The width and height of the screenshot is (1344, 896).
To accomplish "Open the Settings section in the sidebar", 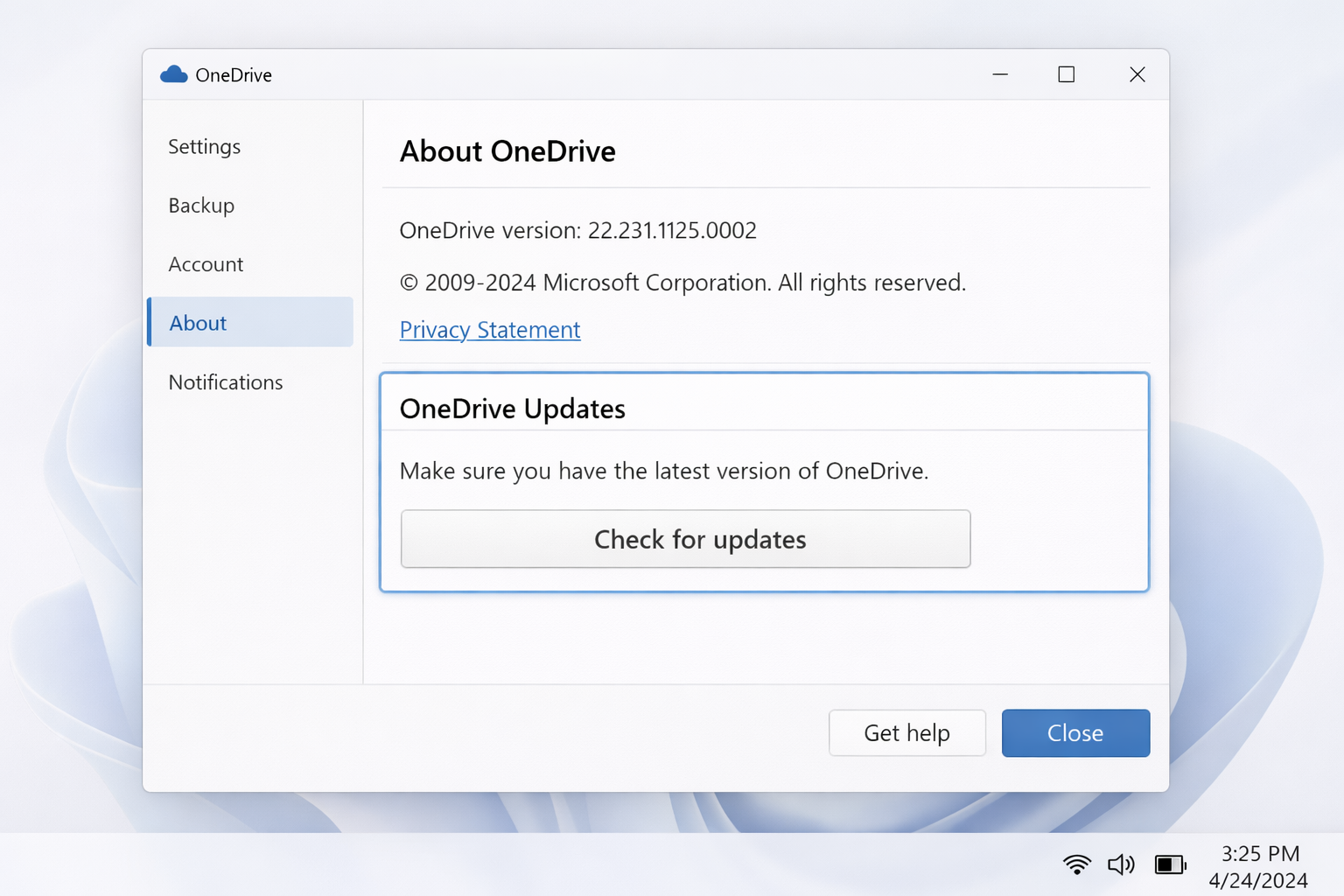I will pyautogui.click(x=205, y=147).
